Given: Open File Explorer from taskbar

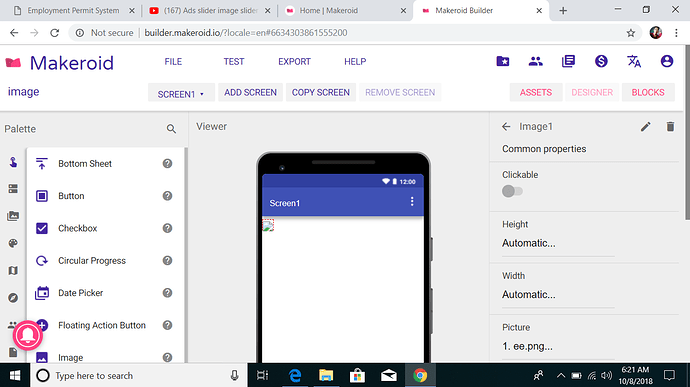Looking at the screenshot, I should pyautogui.click(x=326, y=376).
